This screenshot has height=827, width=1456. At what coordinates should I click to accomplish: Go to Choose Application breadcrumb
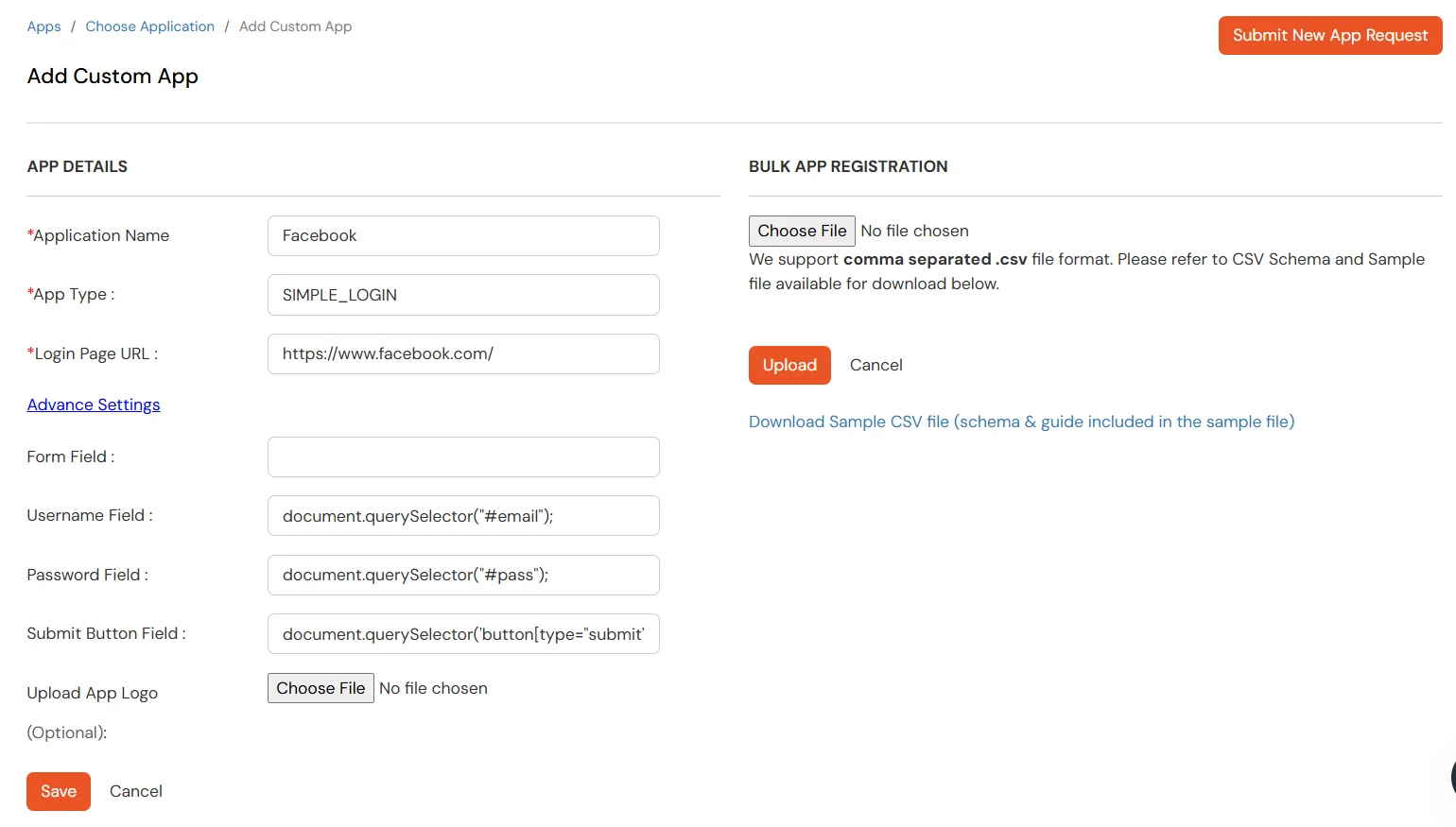150,26
